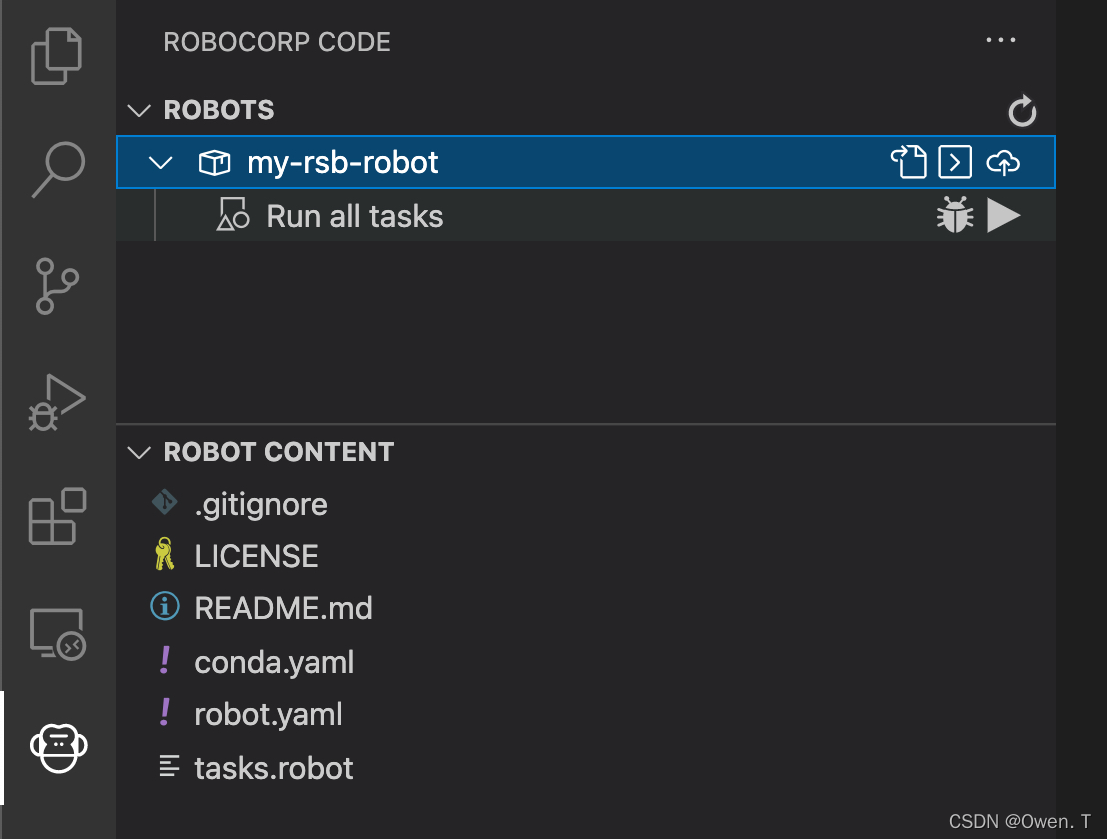Select the Run all tasks entry
This screenshot has height=839, width=1107.
[x=354, y=216]
